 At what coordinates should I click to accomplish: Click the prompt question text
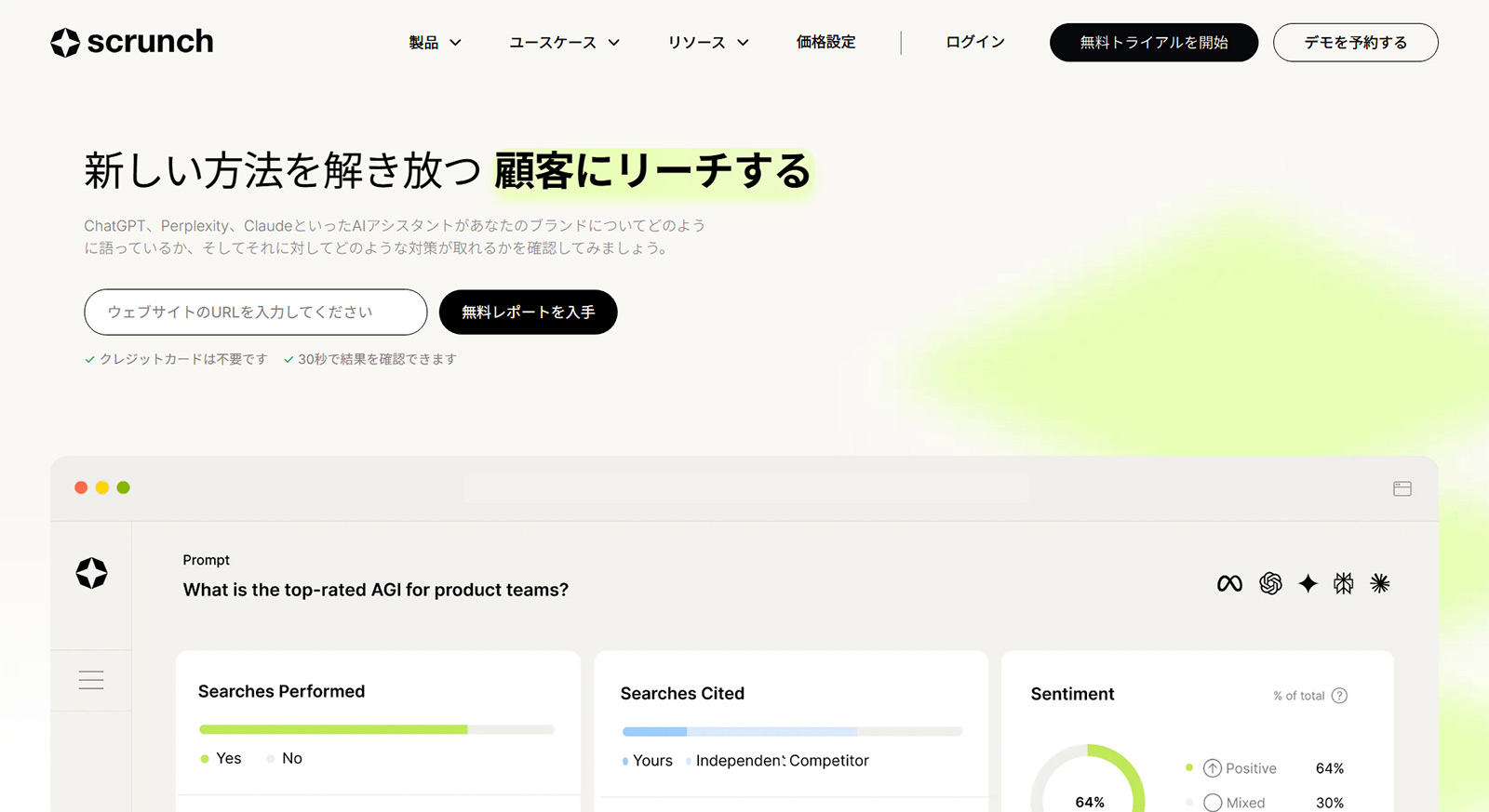pos(376,590)
